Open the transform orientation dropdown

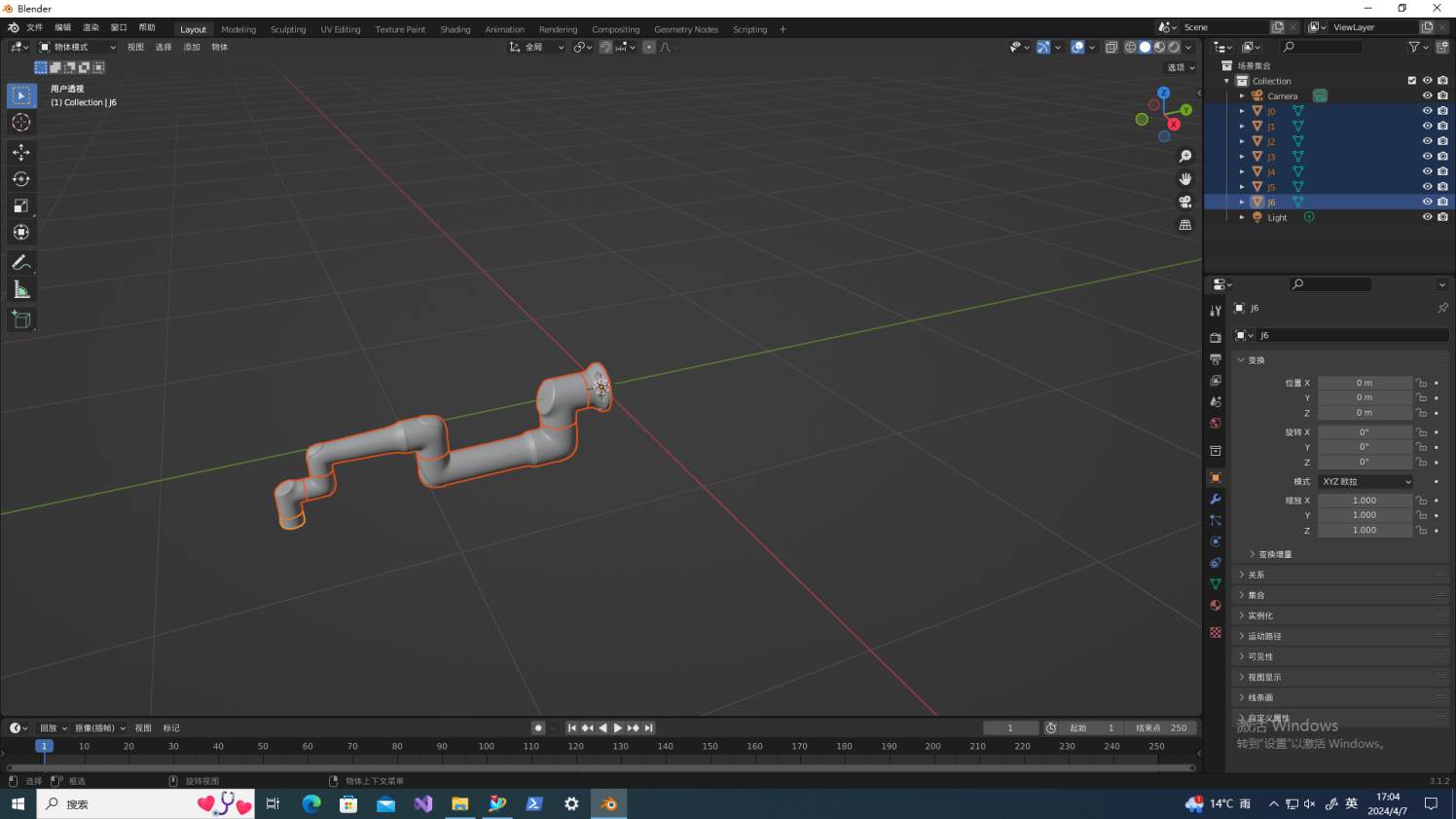click(x=536, y=47)
